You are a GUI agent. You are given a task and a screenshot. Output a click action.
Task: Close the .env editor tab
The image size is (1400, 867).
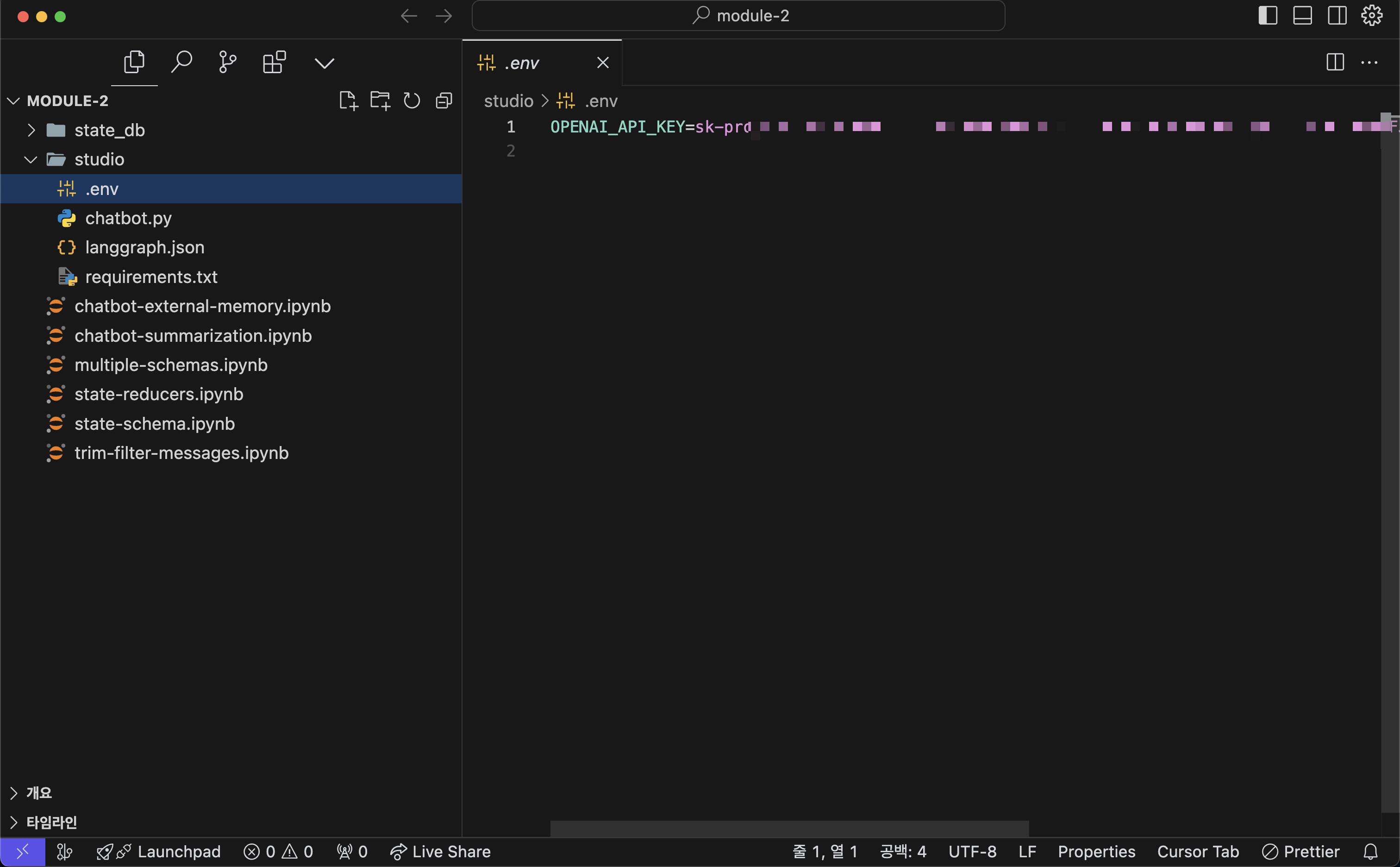click(x=603, y=63)
